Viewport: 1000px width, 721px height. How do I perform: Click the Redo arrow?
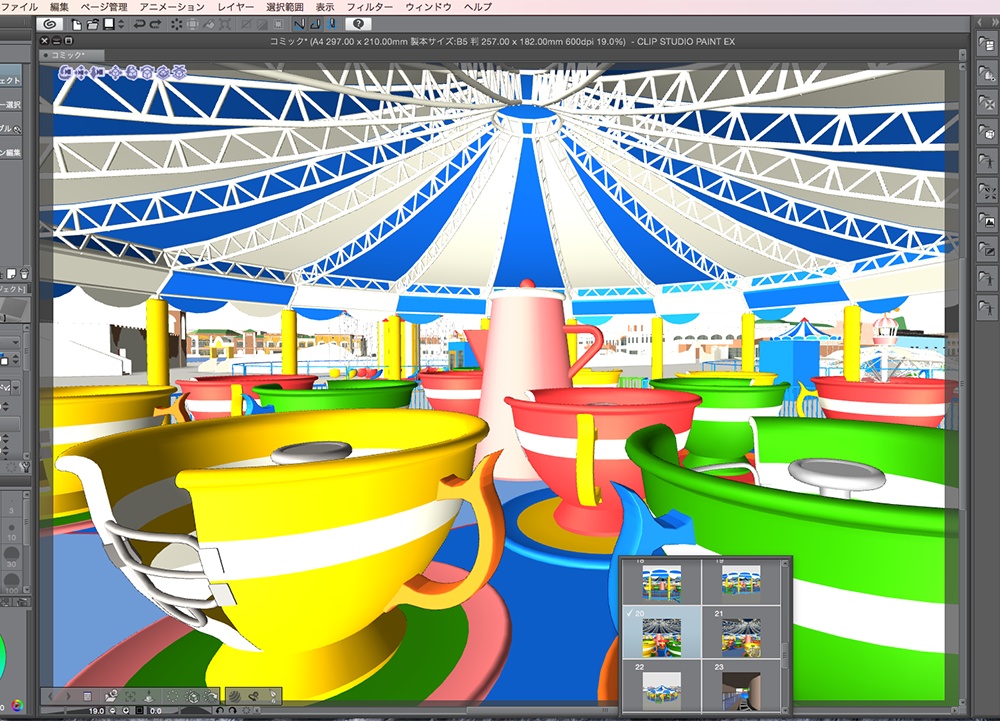(156, 24)
